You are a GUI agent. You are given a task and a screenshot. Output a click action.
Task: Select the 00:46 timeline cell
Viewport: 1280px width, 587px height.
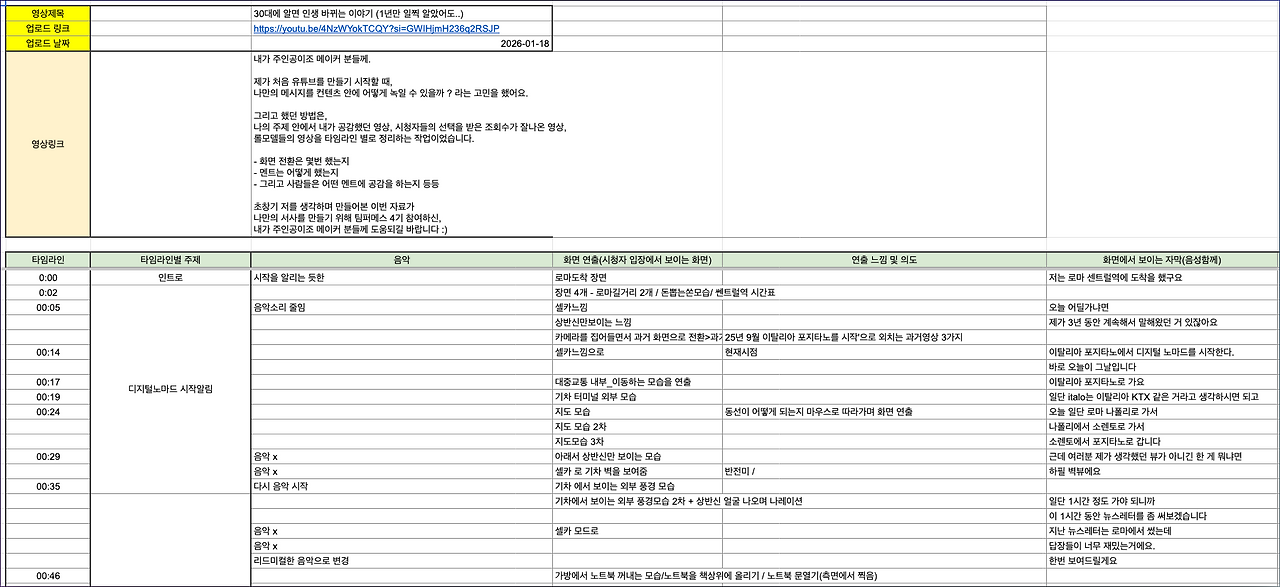pos(47,576)
